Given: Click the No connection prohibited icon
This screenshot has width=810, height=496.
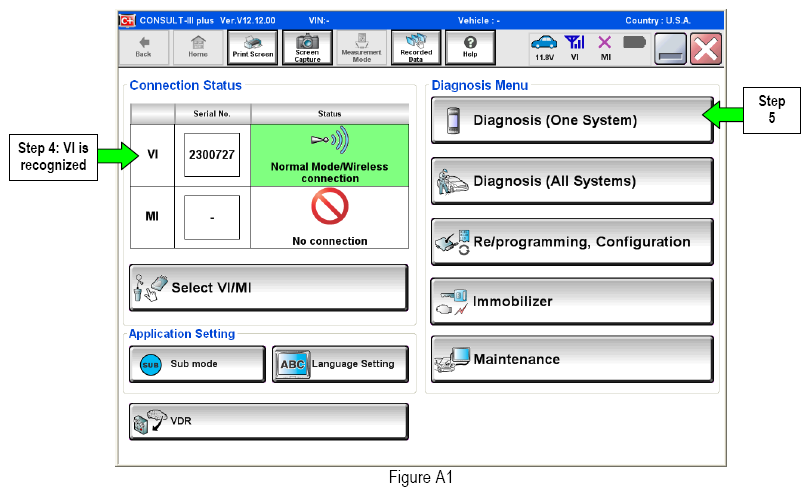Looking at the screenshot, I should tap(330, 206).
